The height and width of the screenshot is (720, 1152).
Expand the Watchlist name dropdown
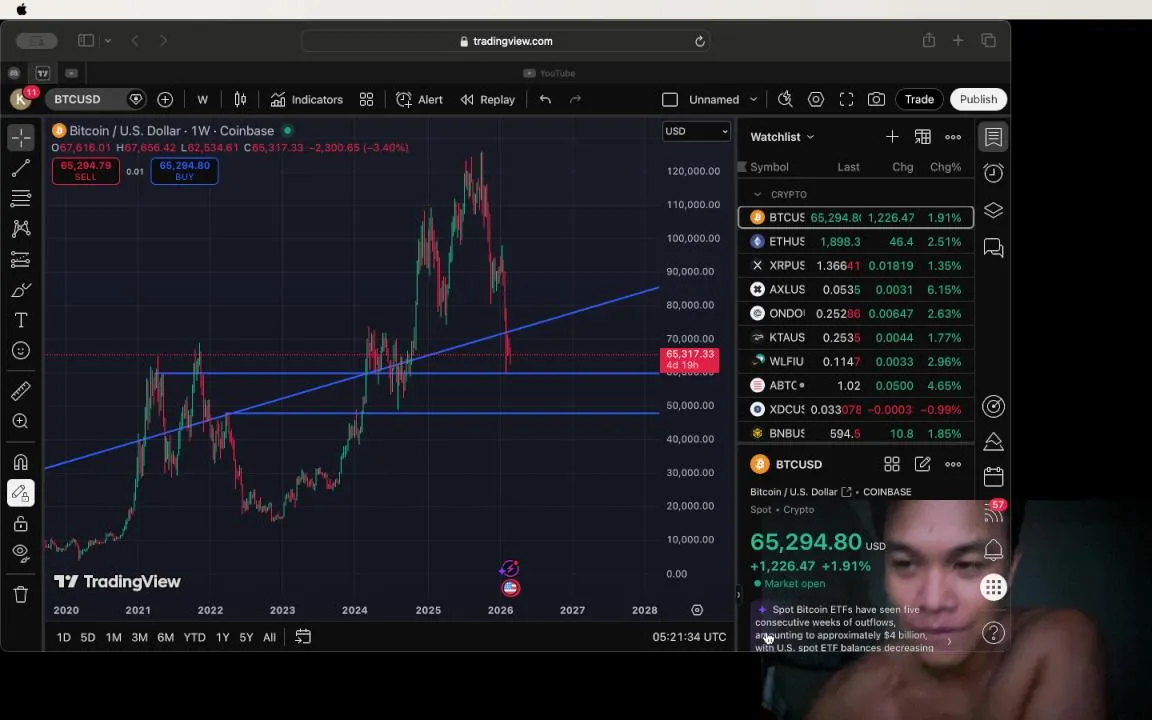(x=782, y=137)
